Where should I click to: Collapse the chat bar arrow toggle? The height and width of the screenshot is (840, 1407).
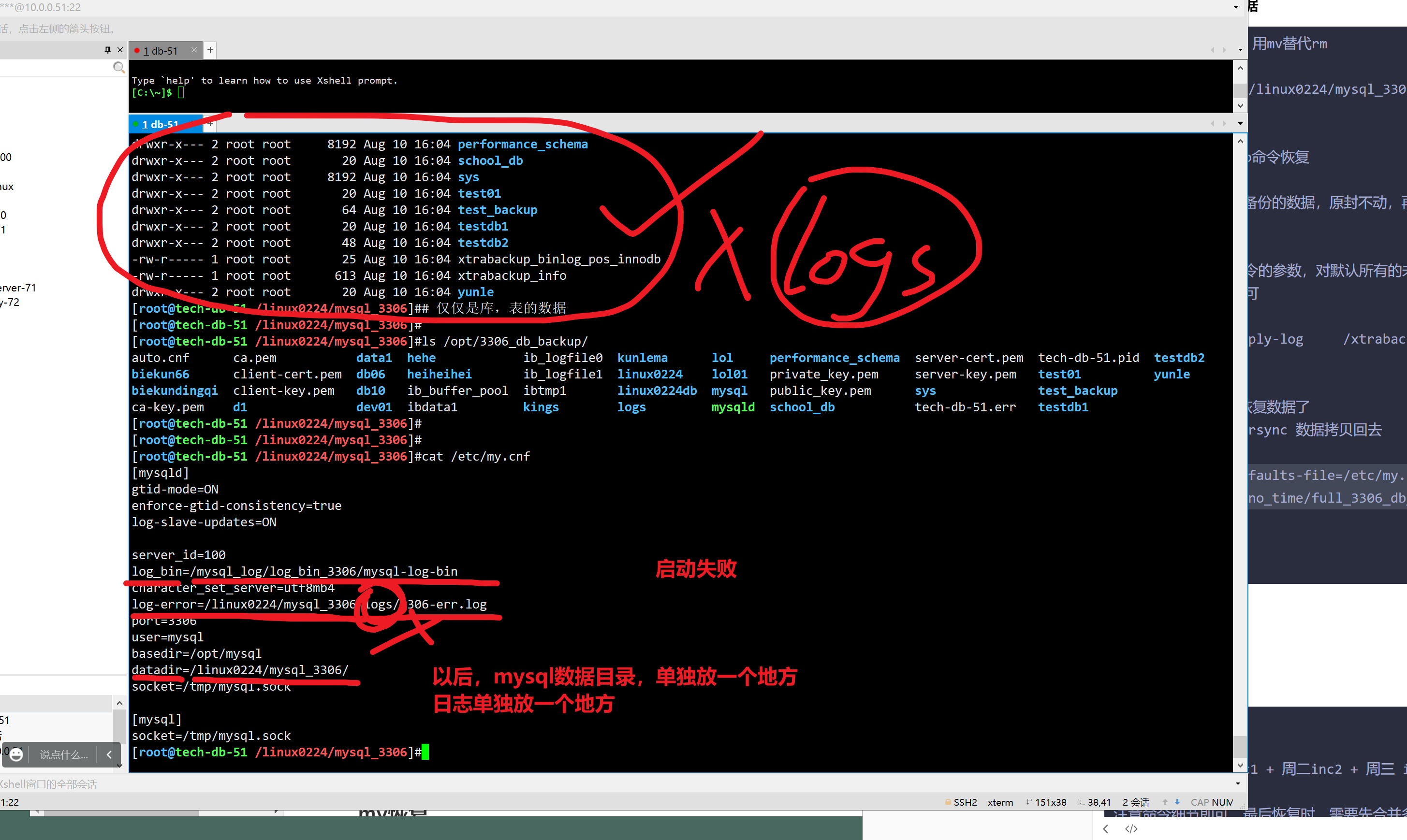109,754
